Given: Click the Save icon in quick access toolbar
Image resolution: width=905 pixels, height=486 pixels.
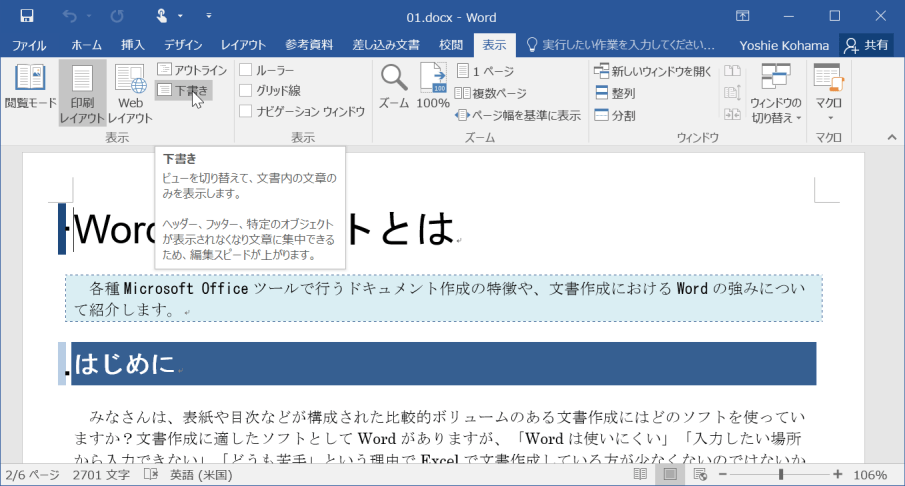Looking at the screenshot, I should (x=27, y=16).
